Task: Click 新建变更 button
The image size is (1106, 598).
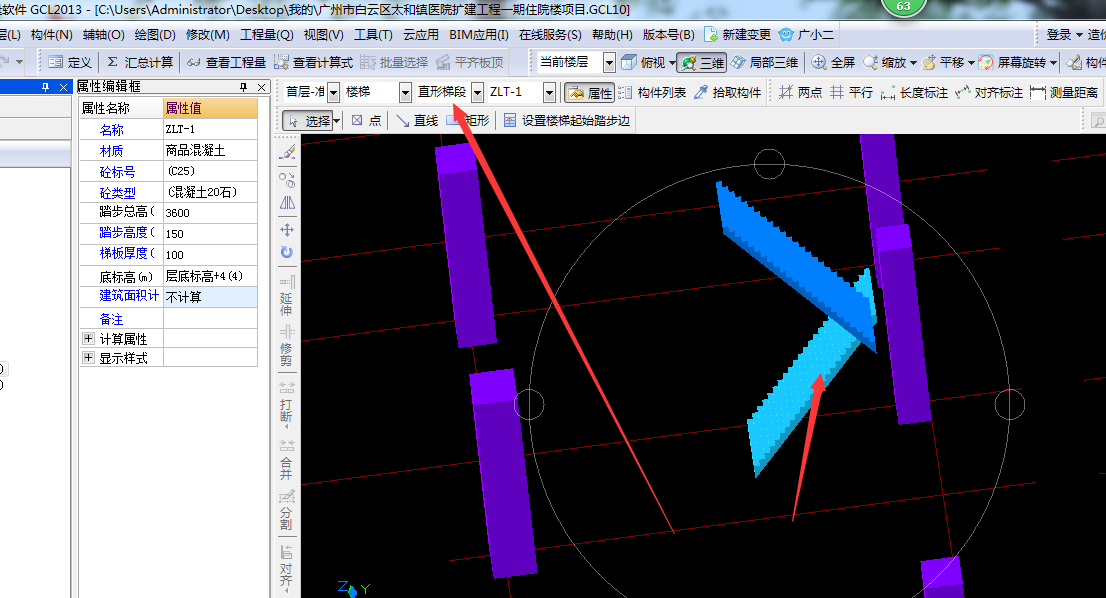Action: point(738,35)
